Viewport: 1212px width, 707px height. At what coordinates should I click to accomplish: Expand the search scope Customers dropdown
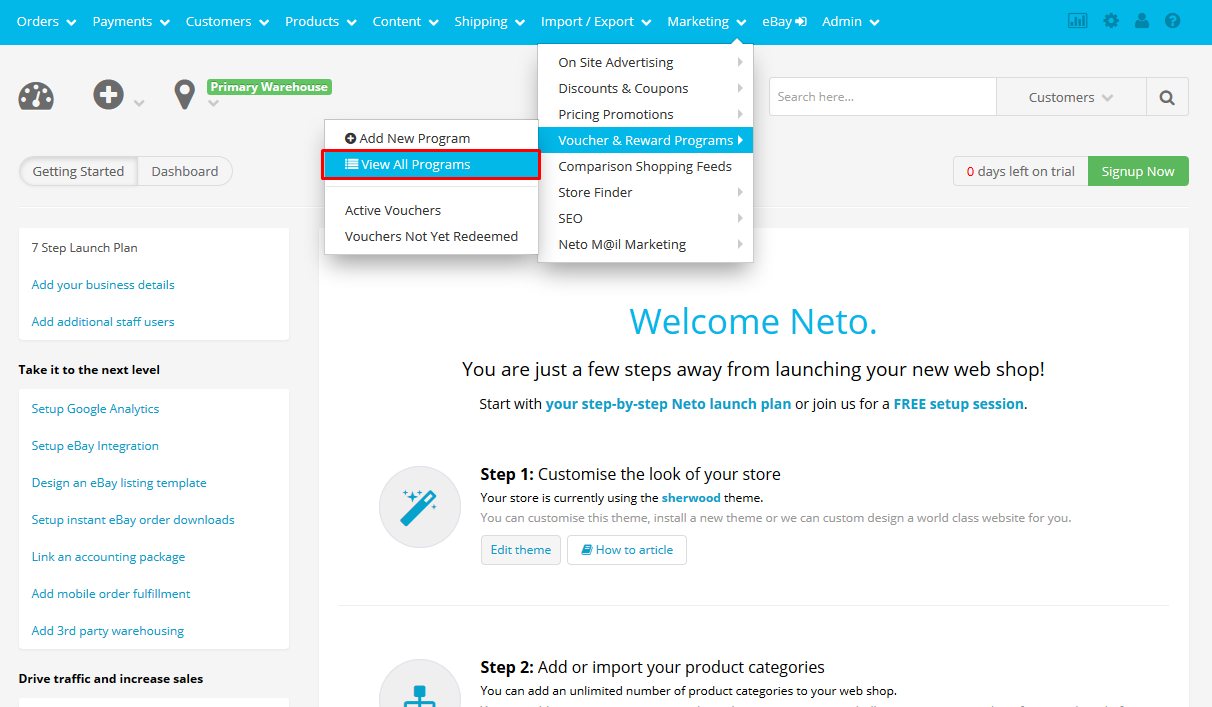point(1071,97)
